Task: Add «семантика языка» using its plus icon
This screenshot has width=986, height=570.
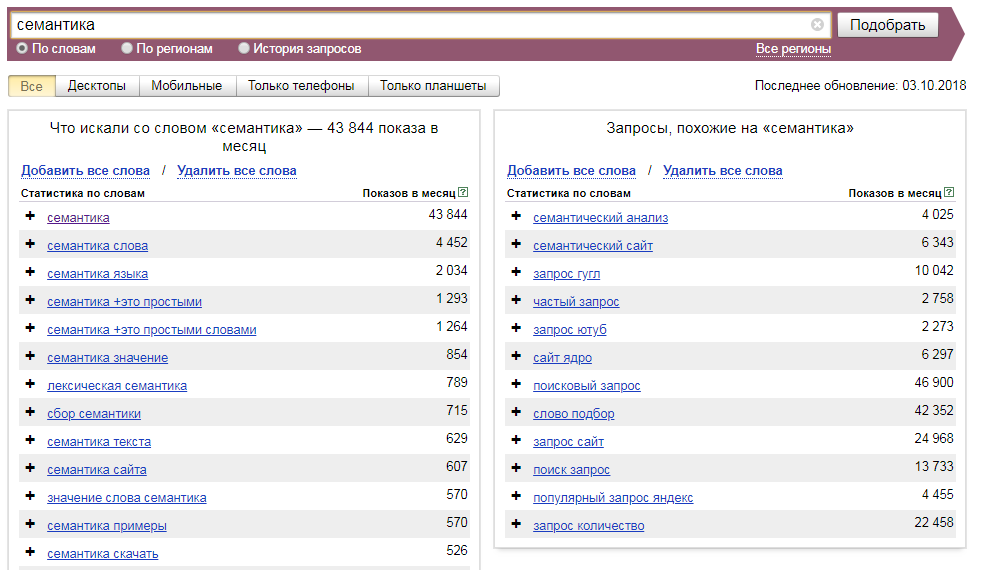Action: [30, 273]
